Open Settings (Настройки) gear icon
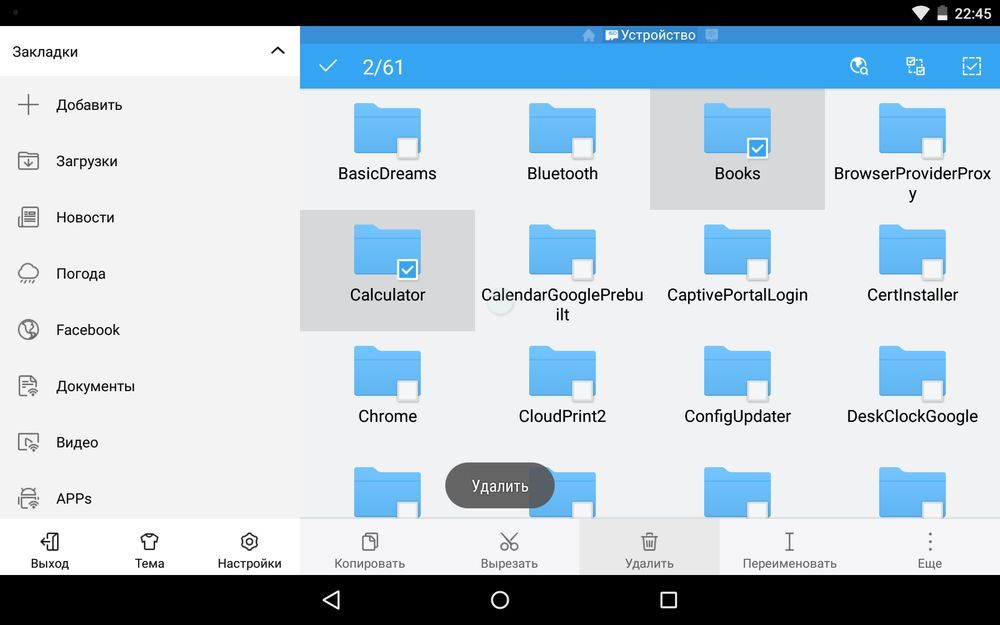 pyautogui.click(x=249, y=542)
